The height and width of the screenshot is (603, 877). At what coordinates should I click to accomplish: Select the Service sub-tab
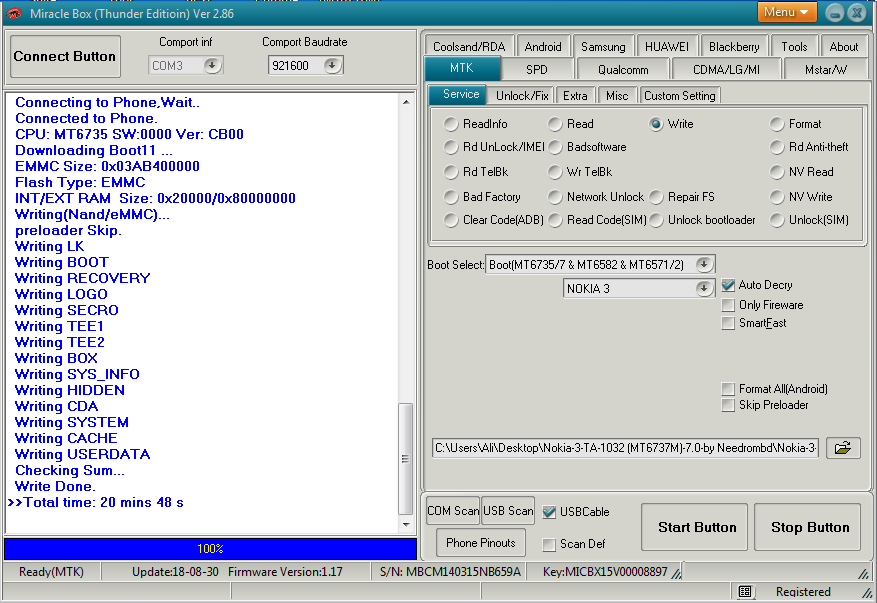460,95
